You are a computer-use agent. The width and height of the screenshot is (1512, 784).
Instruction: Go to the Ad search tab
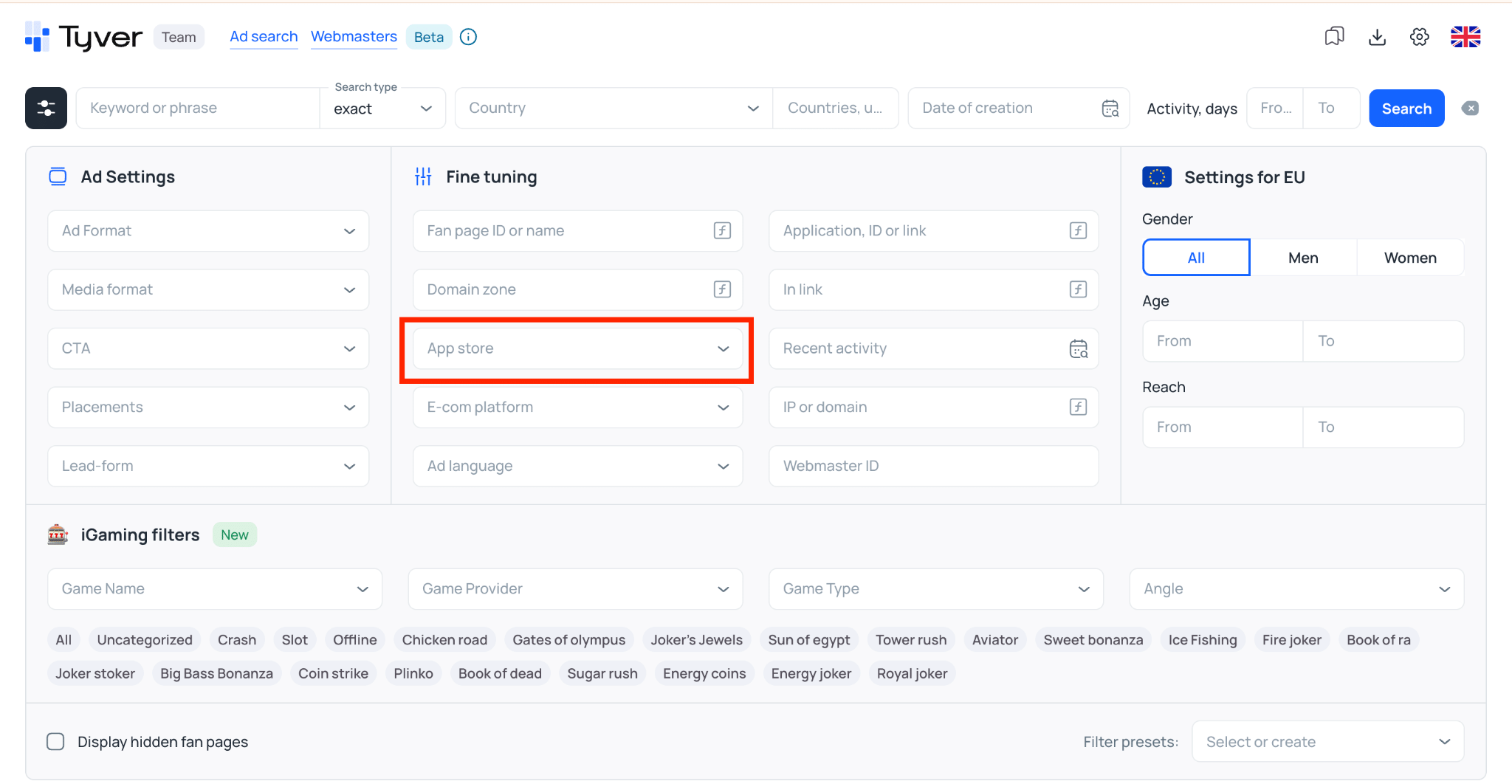[x=264, y=37]
